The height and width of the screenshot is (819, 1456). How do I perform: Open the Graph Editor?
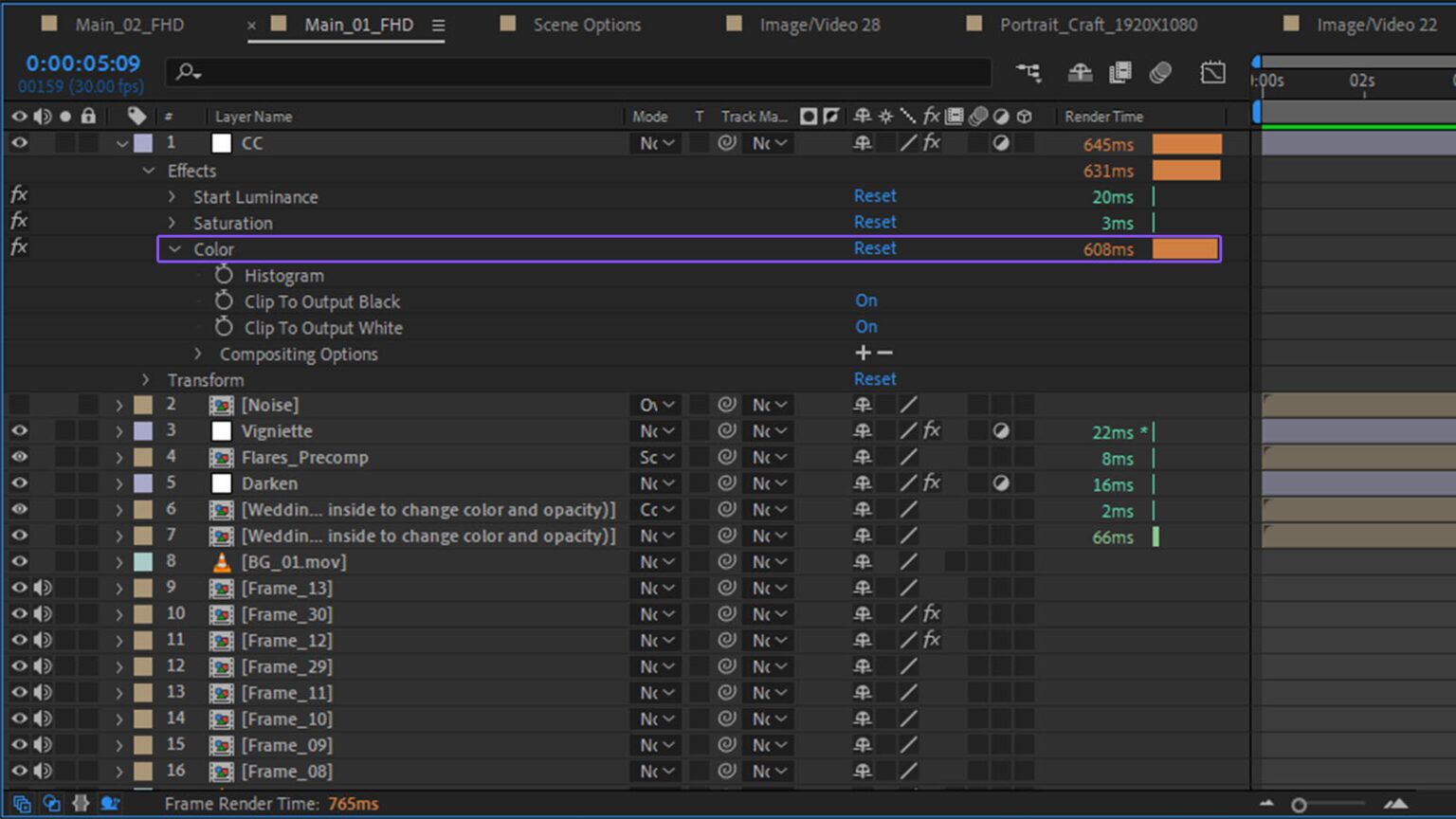[x=1212, y=72]
